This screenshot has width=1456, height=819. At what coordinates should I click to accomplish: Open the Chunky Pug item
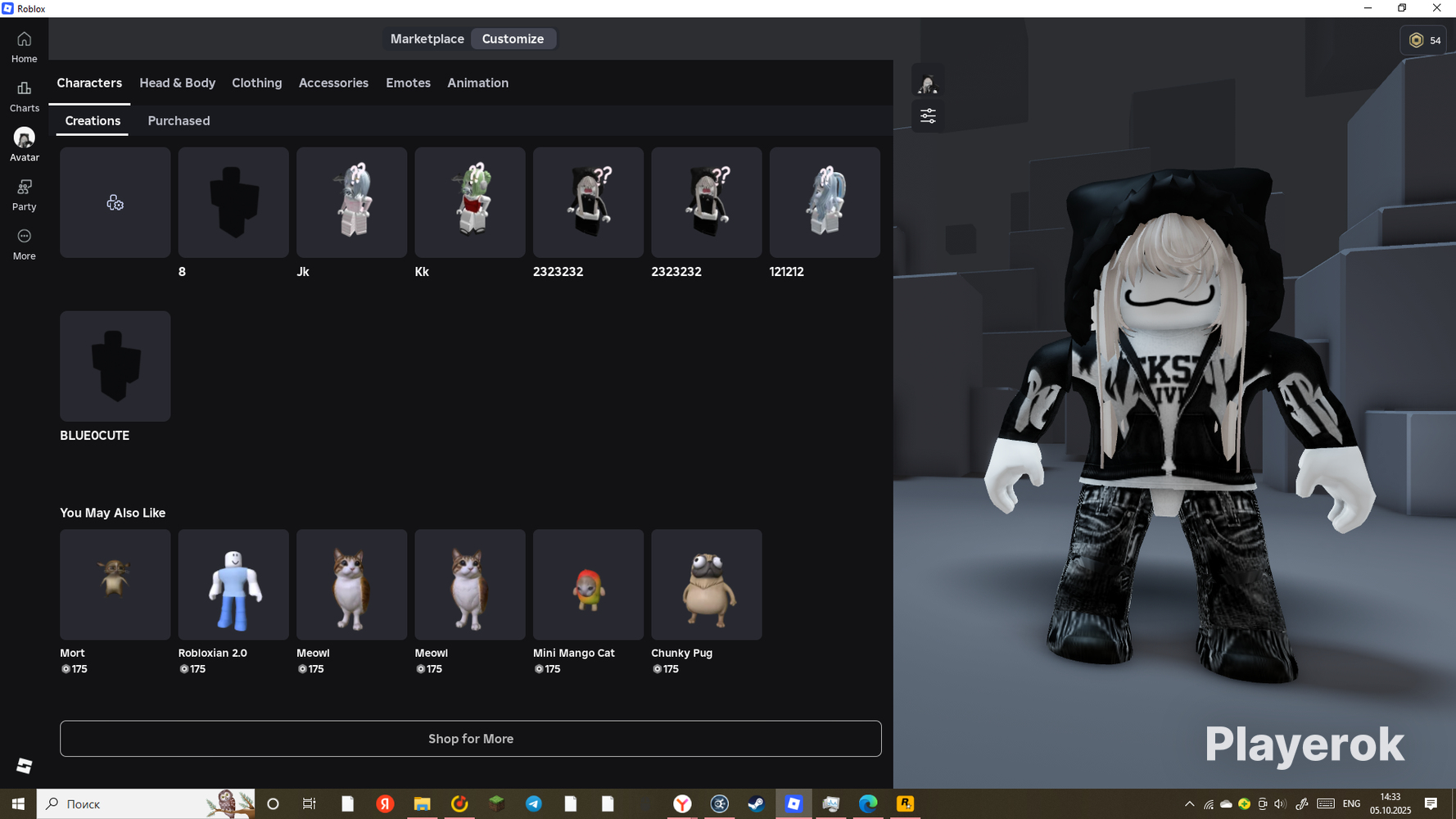pyautogui.click(x=707, y=585)
